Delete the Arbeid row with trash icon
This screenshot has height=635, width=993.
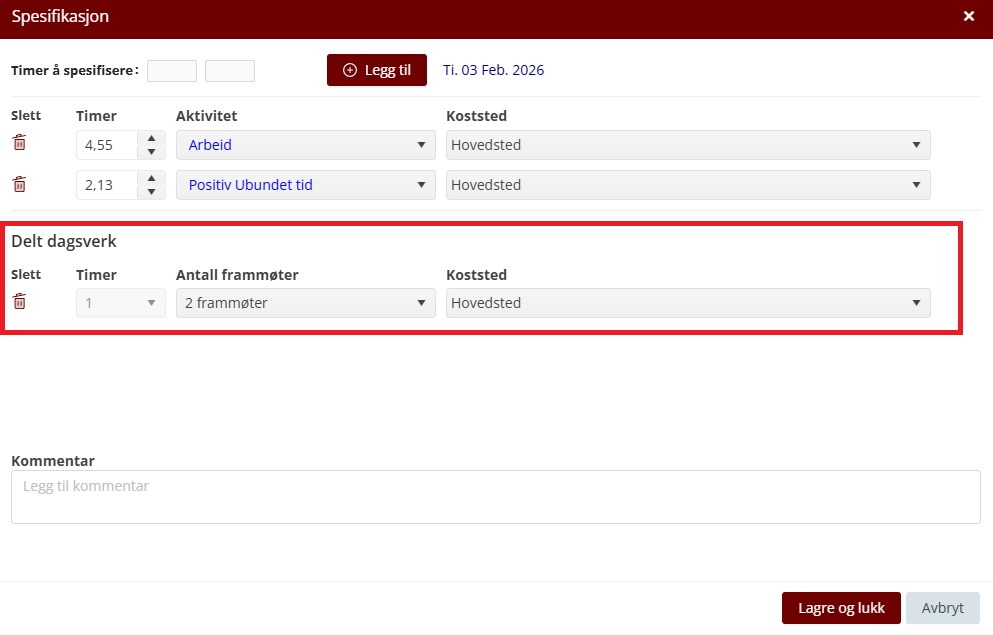click(x=19, y=143)
